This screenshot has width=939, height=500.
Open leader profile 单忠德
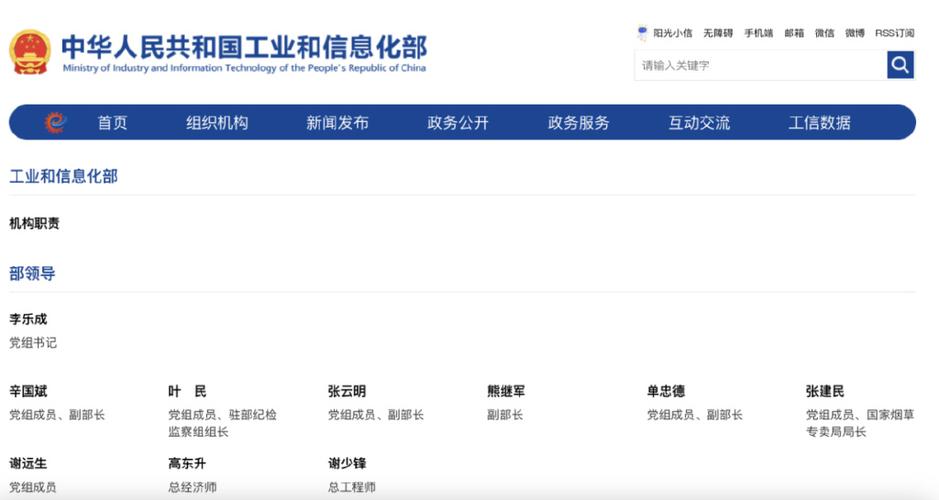pos(665,391)
